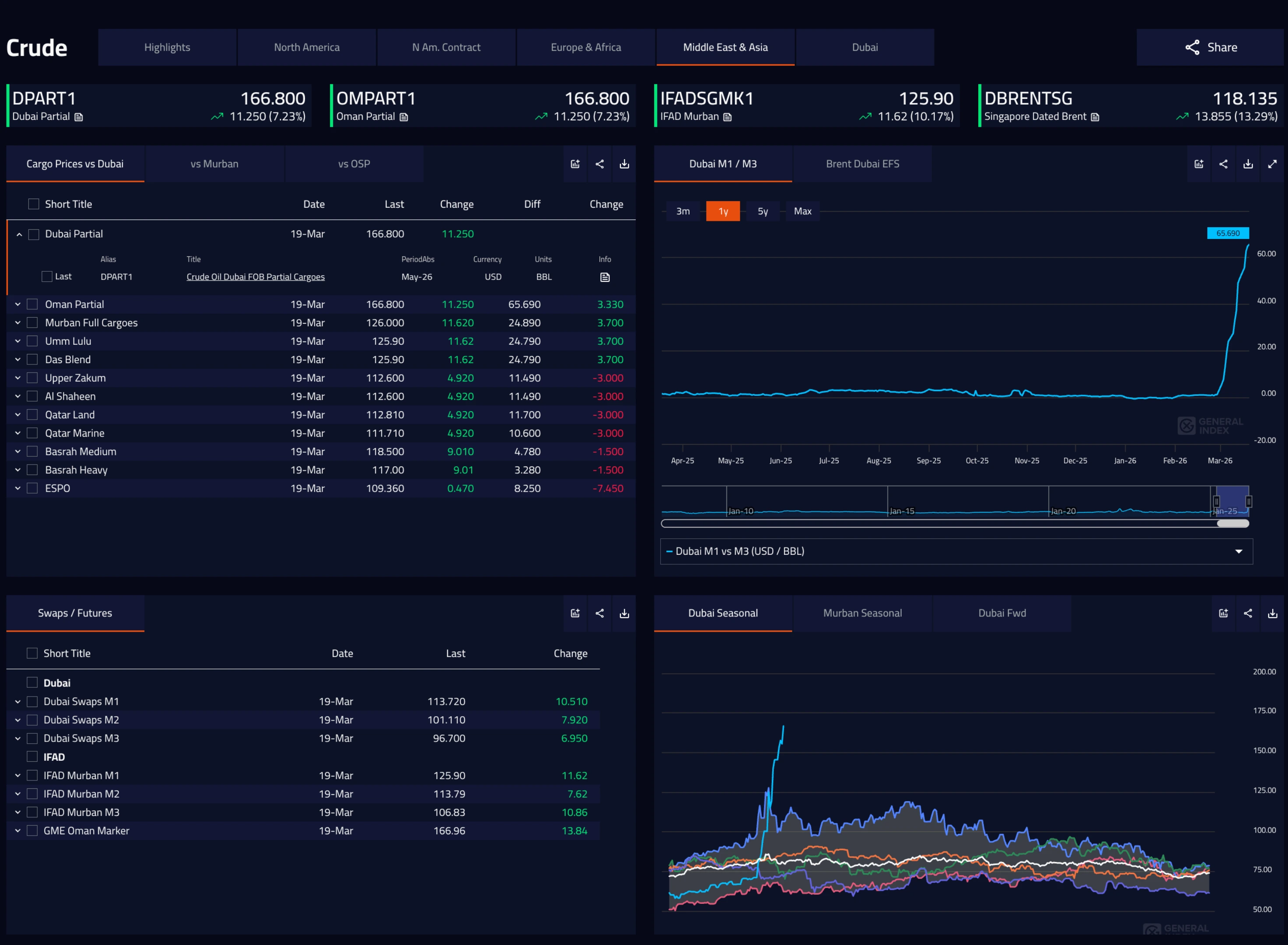This screenshot has height=945, width=1288.
Task: Open the Dubai M1 vs M3 series dropdown
Action: [x=1238, y=551]
